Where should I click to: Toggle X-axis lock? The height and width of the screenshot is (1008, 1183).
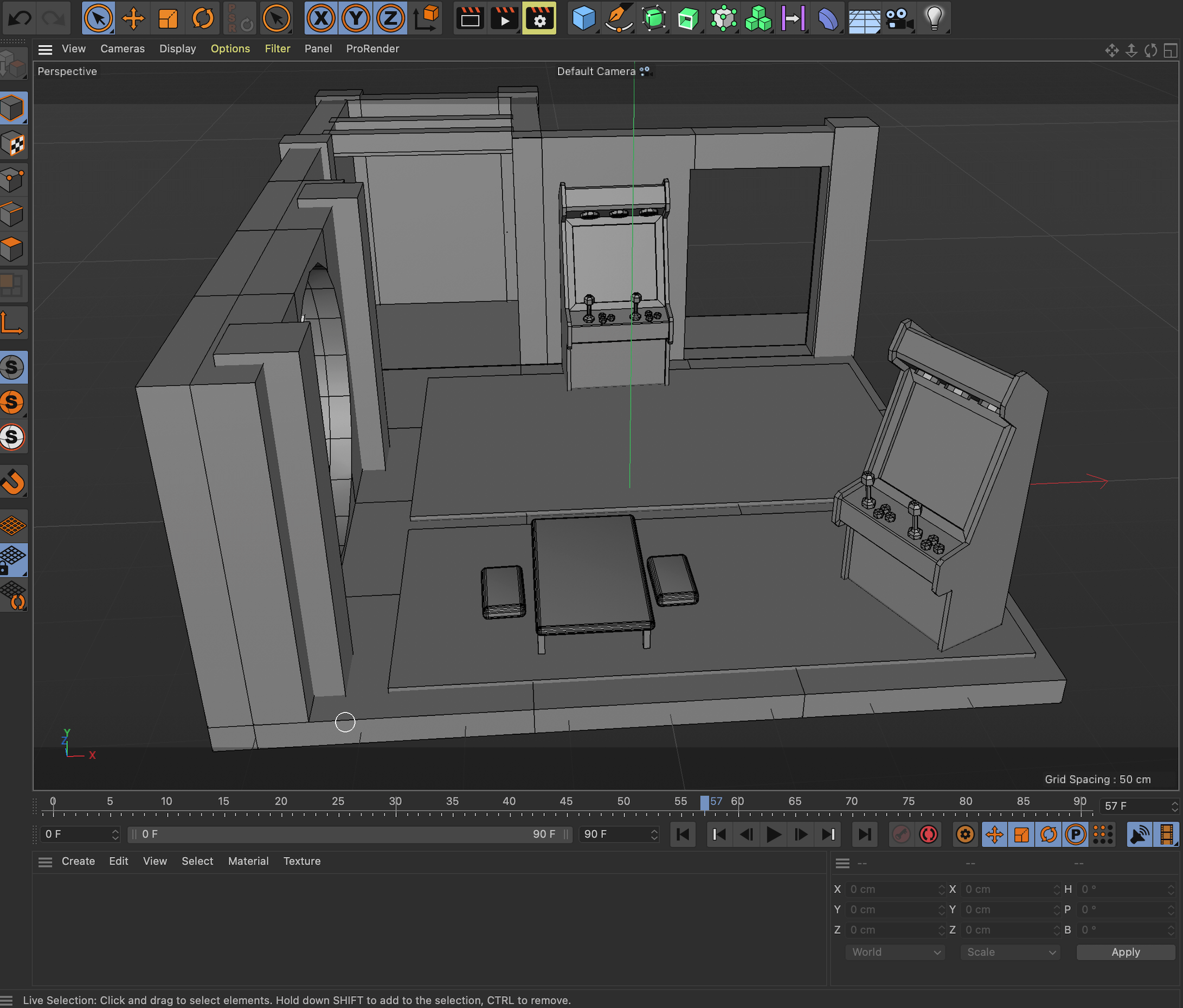(x=321, y=18)
